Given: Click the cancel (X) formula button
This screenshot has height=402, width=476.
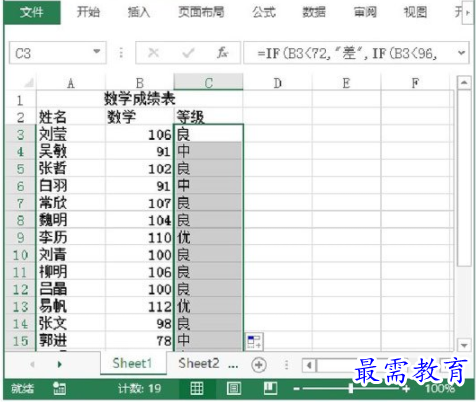Looking at the screenshot, I should (x=153, y=53).
